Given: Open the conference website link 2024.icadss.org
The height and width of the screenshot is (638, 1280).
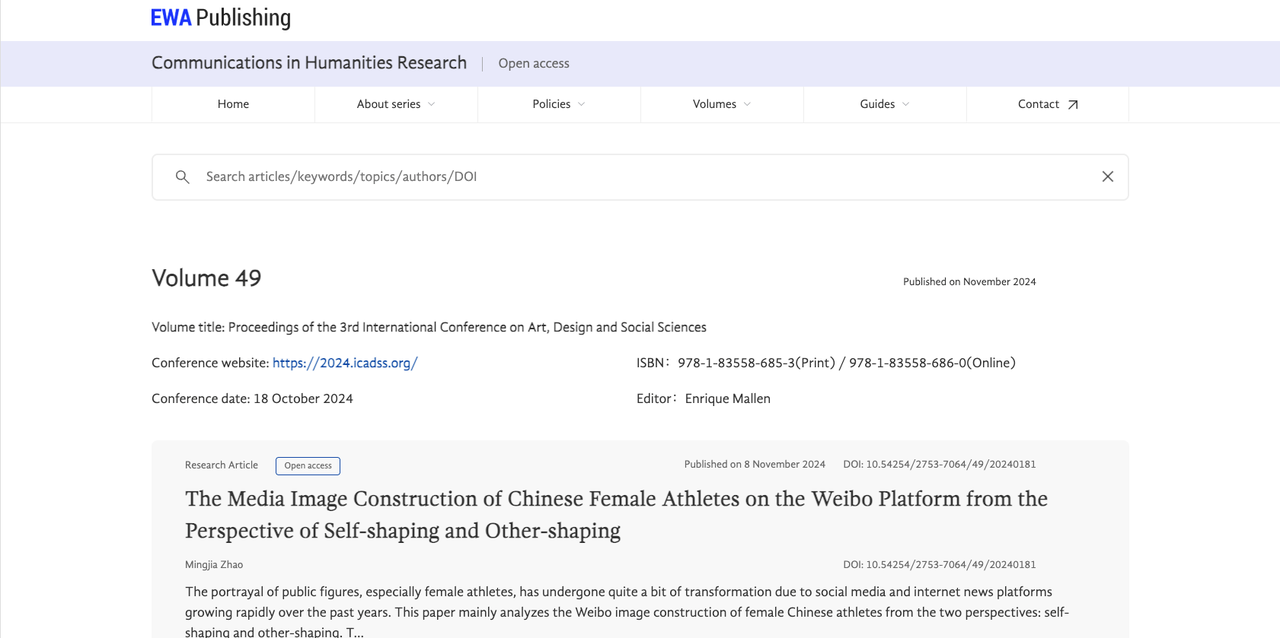Looking at the screenshot, I should pyautogui.click(x=344, y=363).
